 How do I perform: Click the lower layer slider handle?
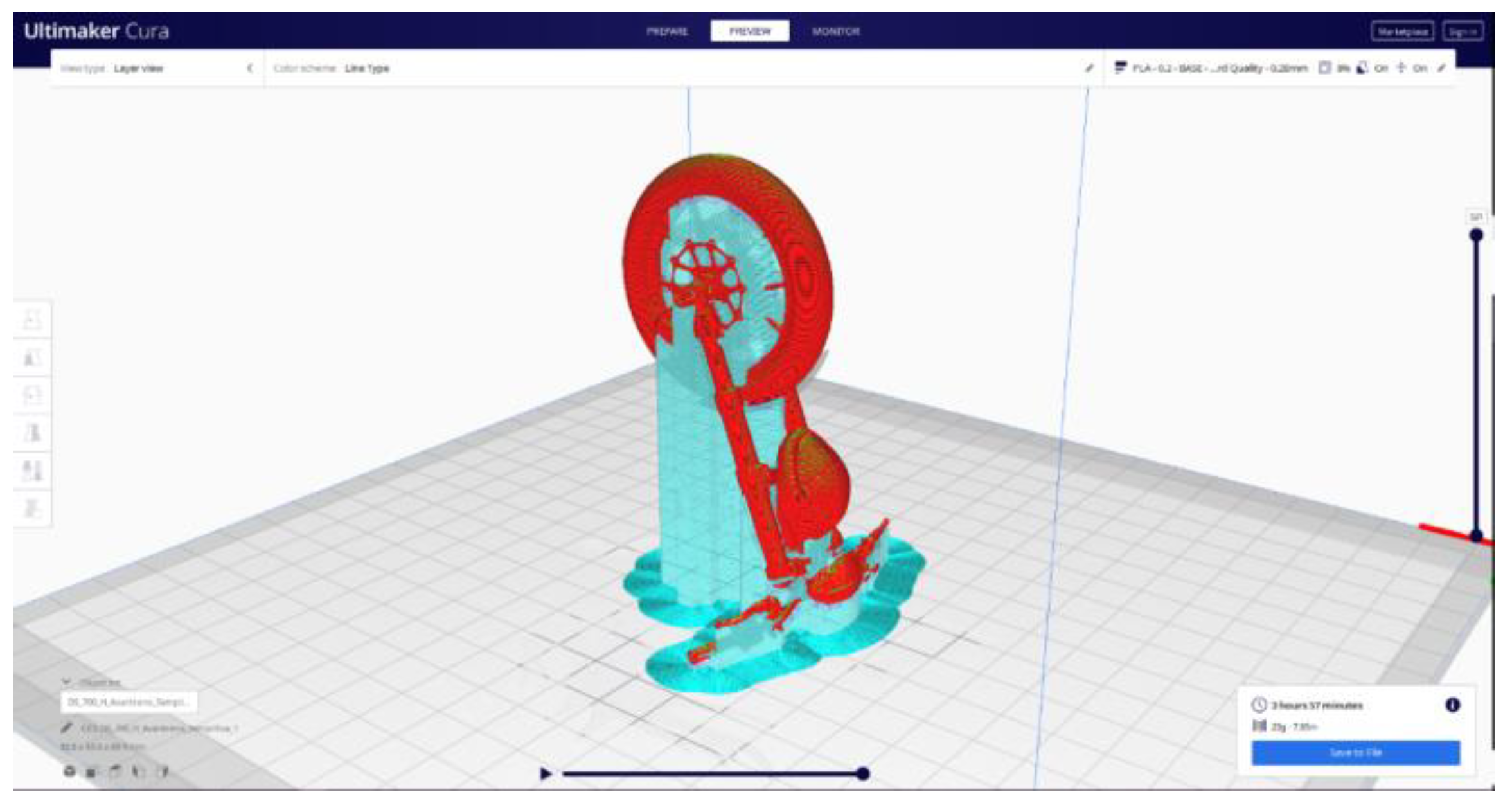coord(1476,535)
